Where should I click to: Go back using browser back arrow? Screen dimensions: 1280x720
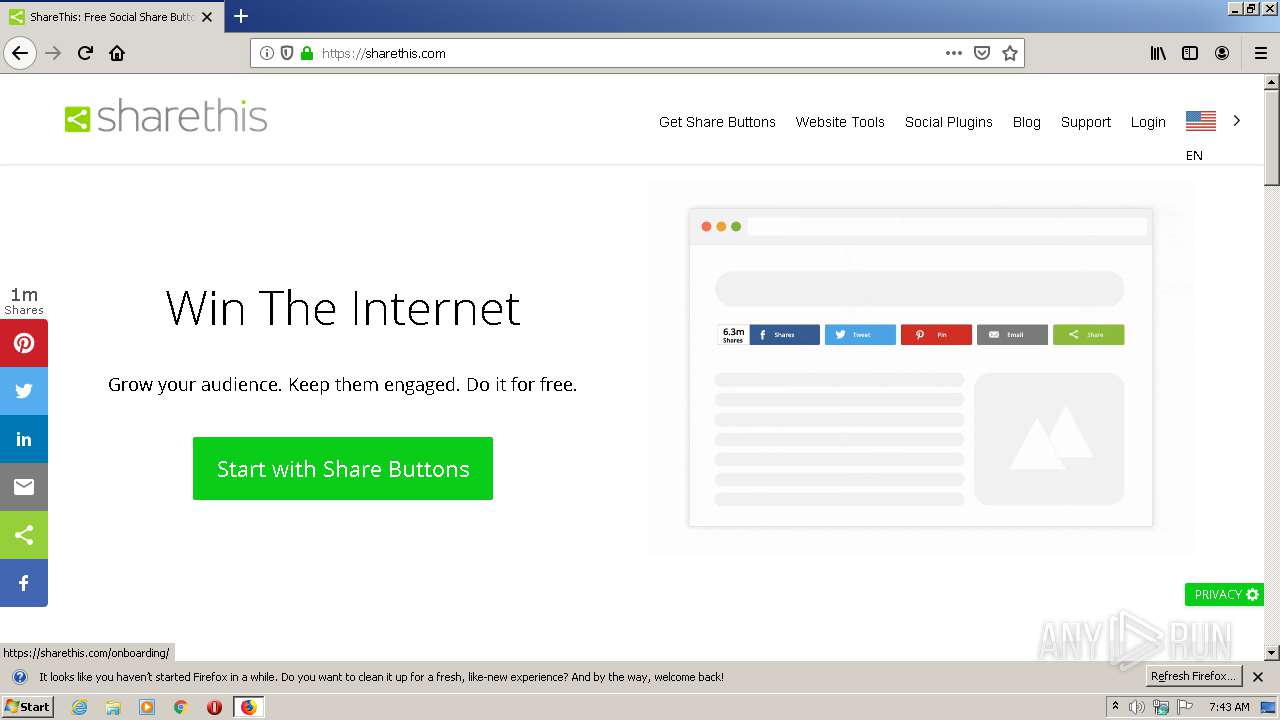(20, 53)
